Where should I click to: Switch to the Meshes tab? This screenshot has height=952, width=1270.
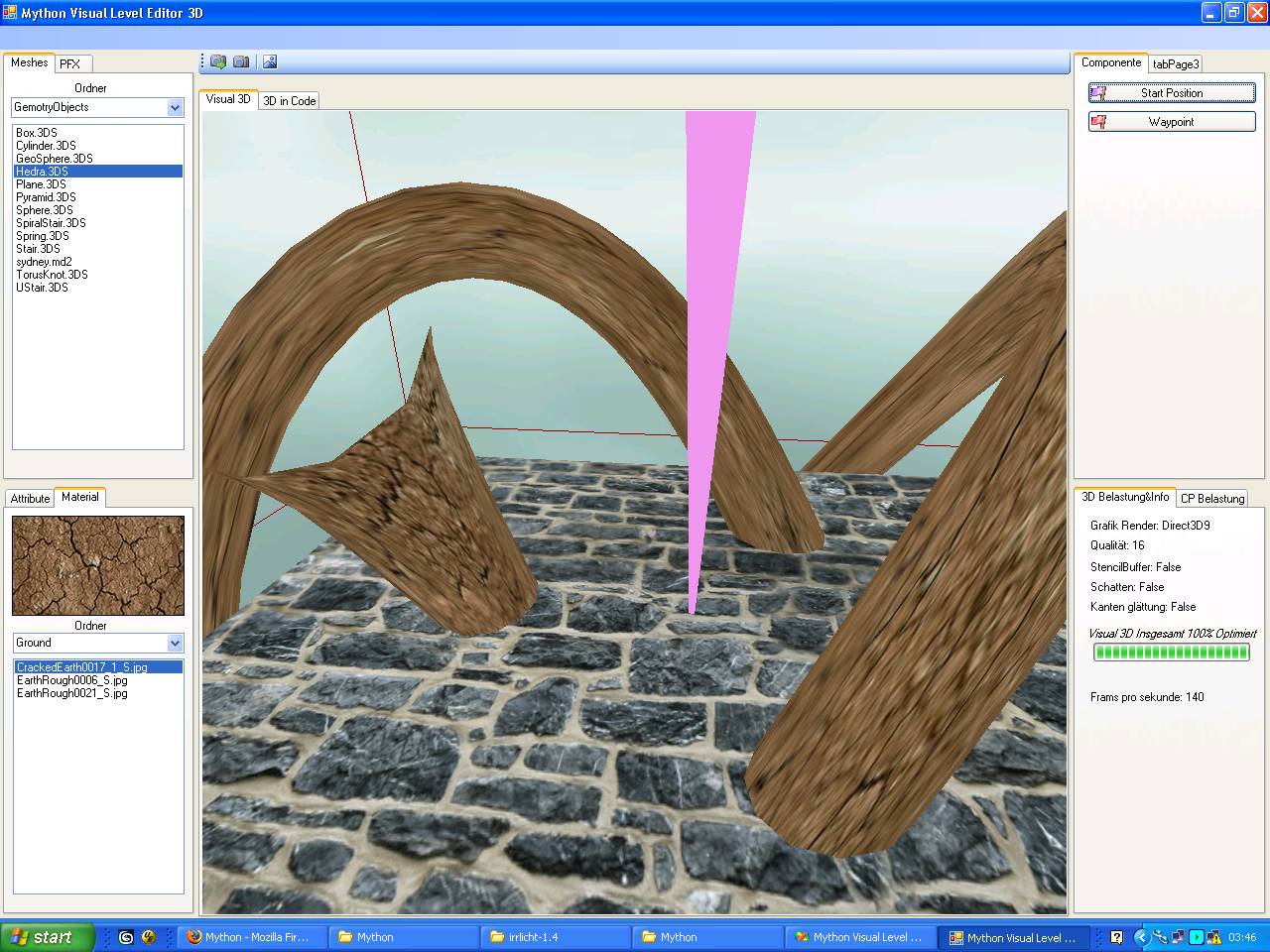tap(29, 62)
